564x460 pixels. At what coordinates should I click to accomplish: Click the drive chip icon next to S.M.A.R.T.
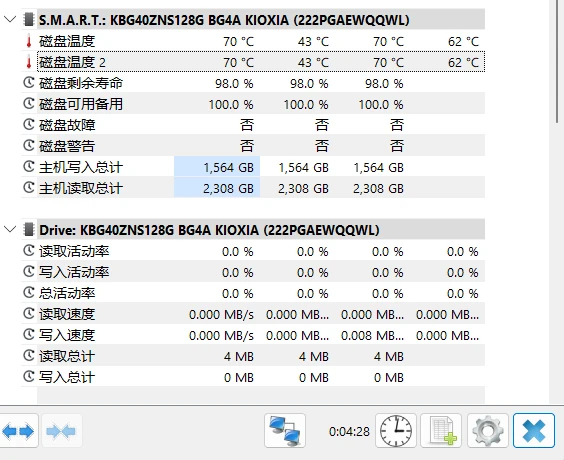[29, 20]
